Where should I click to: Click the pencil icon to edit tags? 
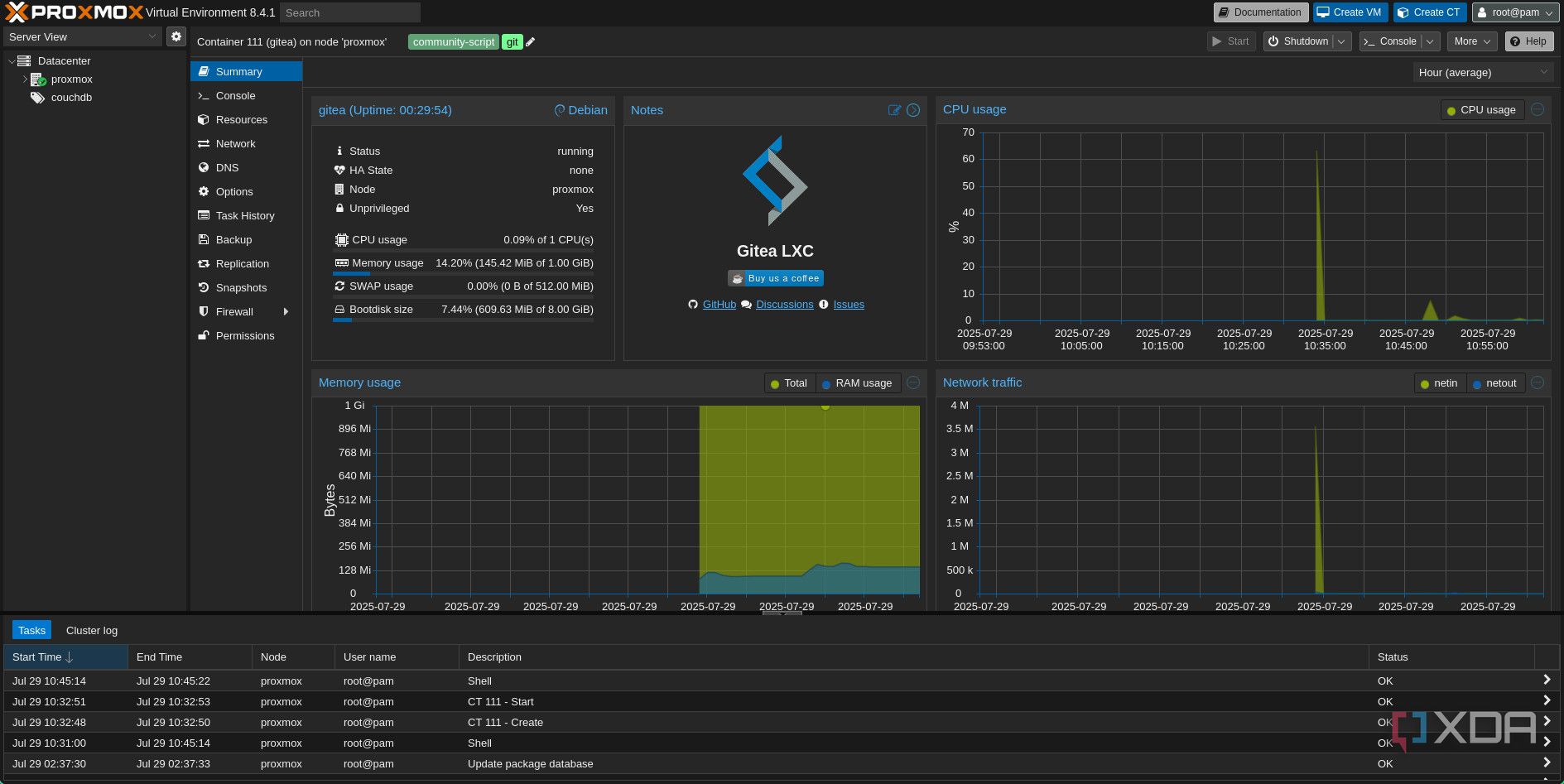click(x=531, y=42)
